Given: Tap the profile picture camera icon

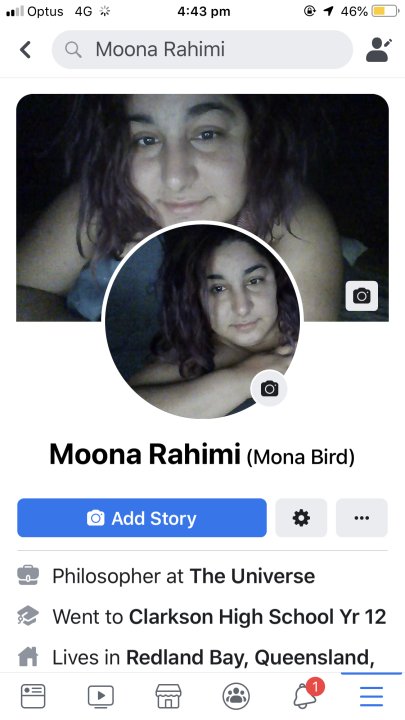Looking at the screenshot, I should (269, 388).
